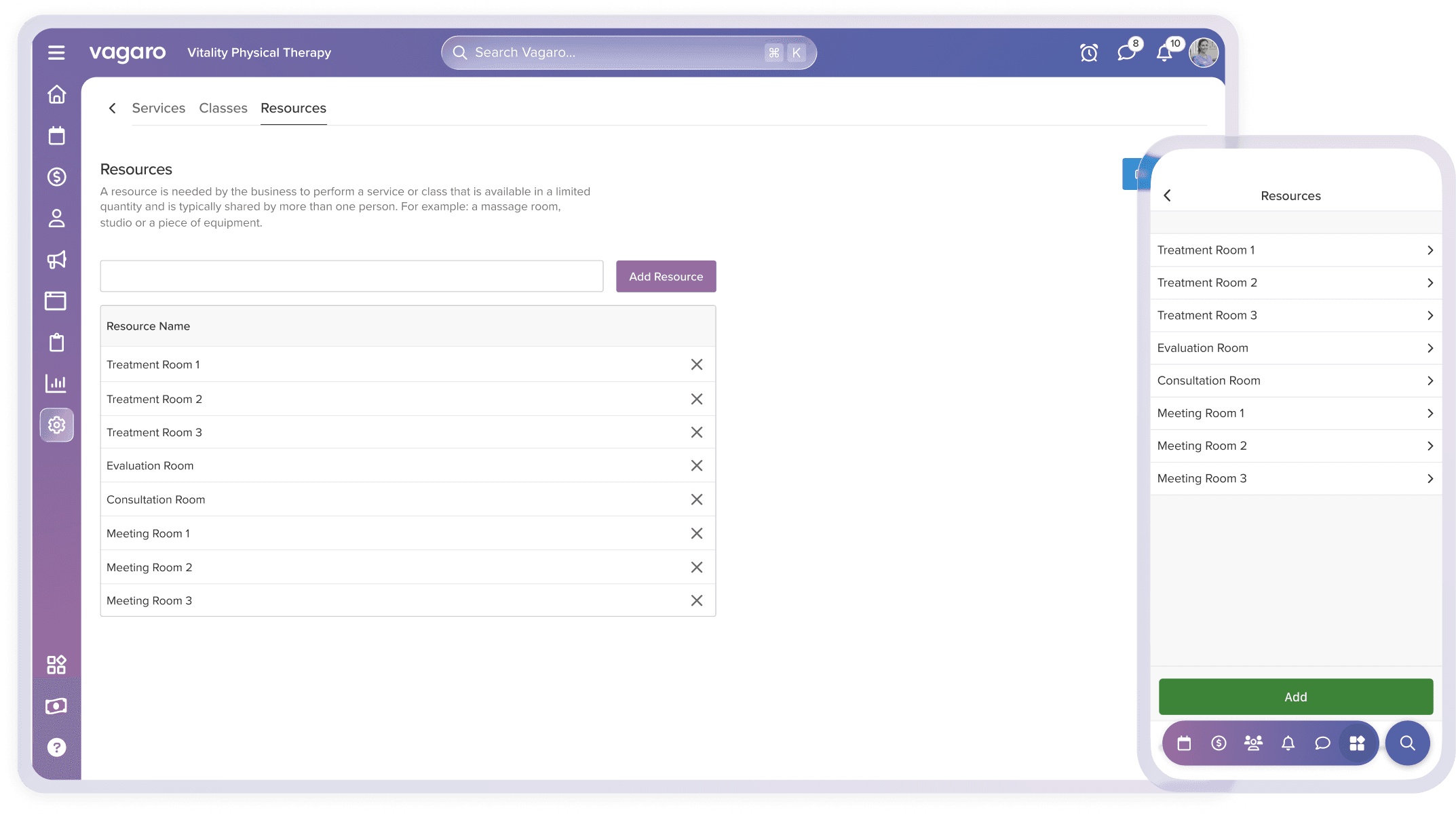Open the calendar icon in sidebar
The image size is (1456, 814).
(x=57, y=136)
